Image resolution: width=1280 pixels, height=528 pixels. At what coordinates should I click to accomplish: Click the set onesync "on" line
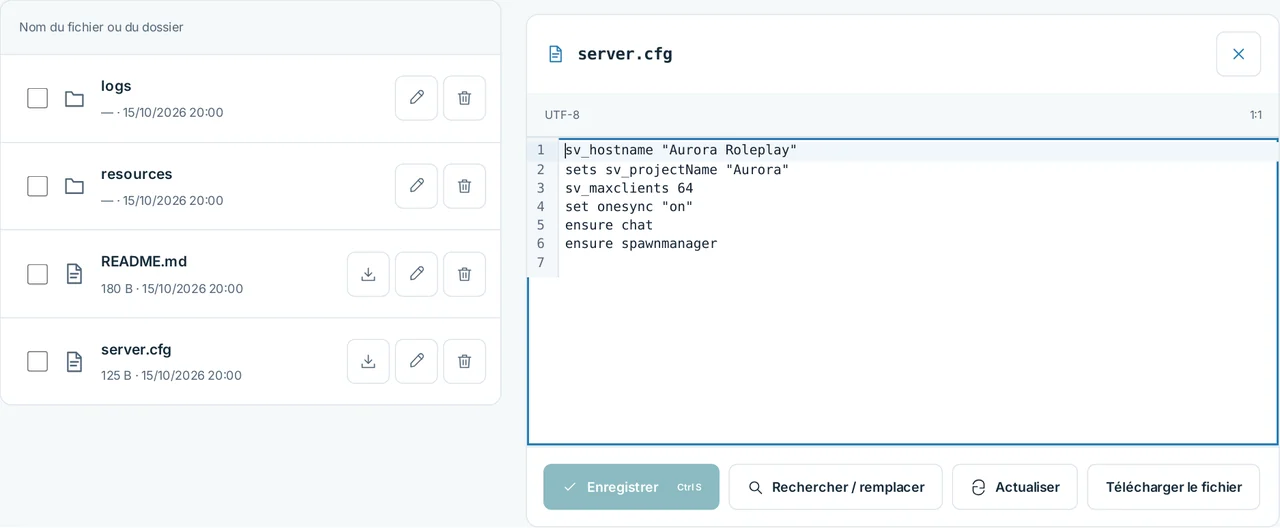click(x=629, y=206)
